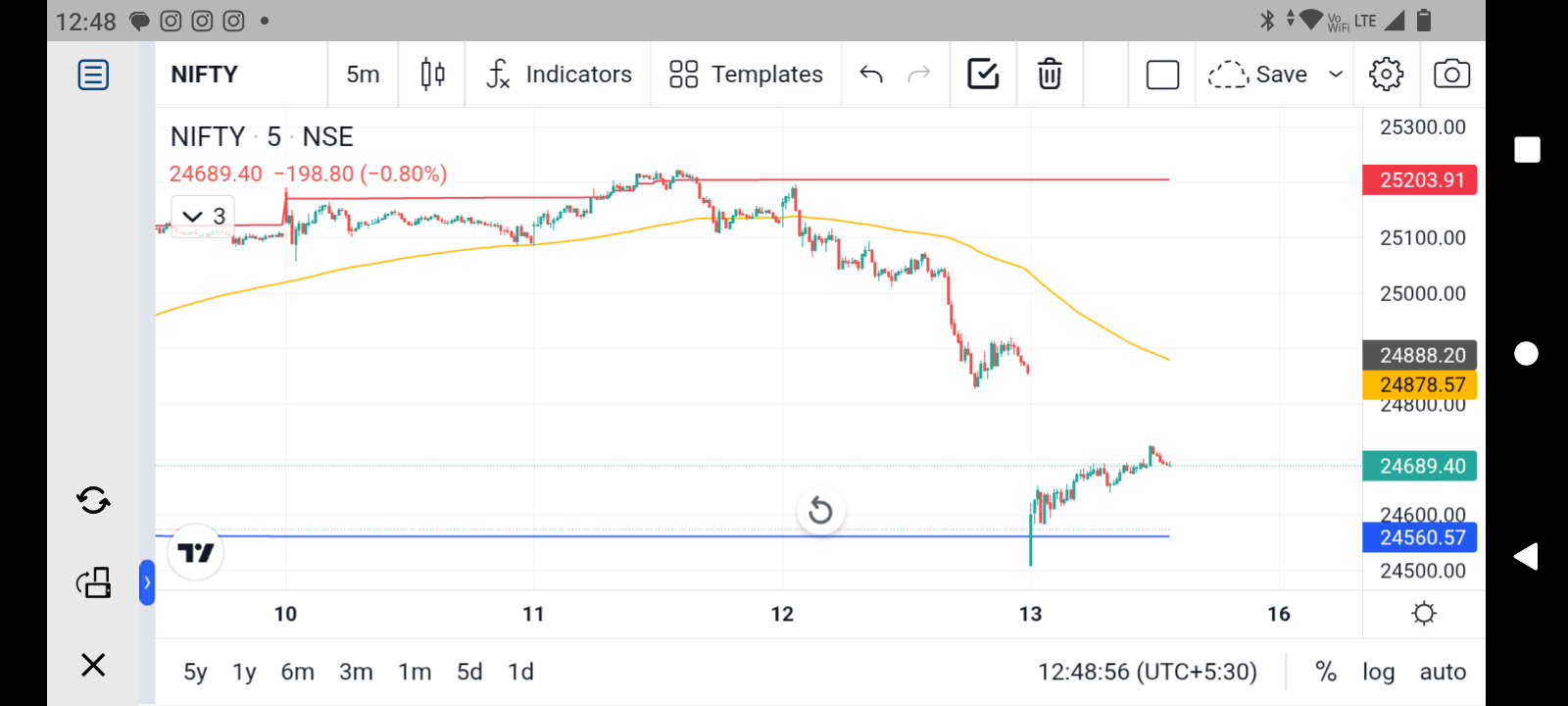Tap the screen rotation lock icon
Screen dimensions: 1568x706
tap(94, 582)
